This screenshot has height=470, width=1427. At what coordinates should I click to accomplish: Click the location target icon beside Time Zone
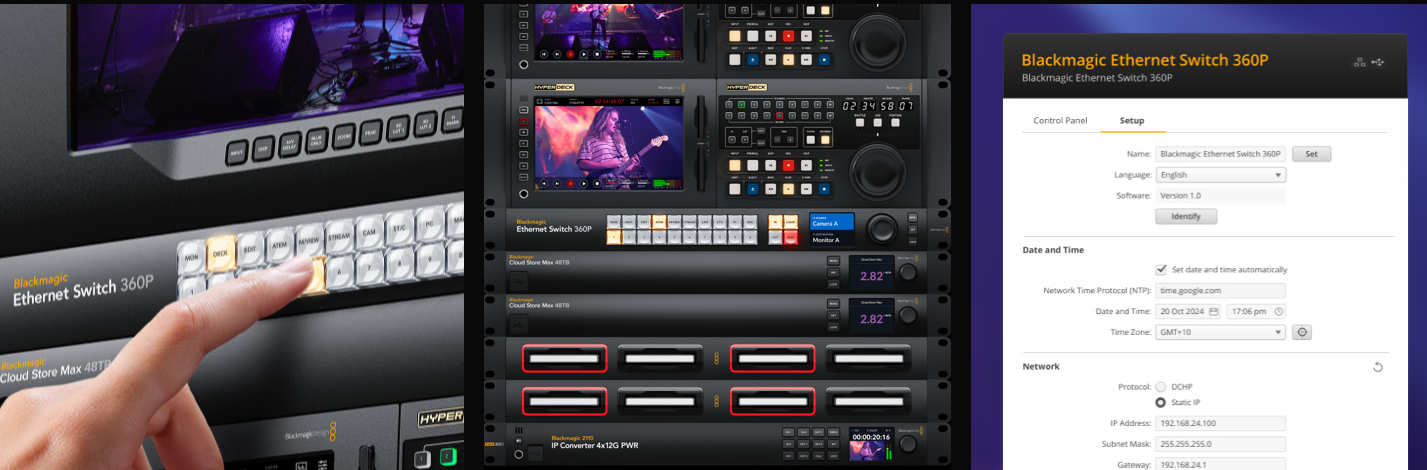(x=1302, y=332)
